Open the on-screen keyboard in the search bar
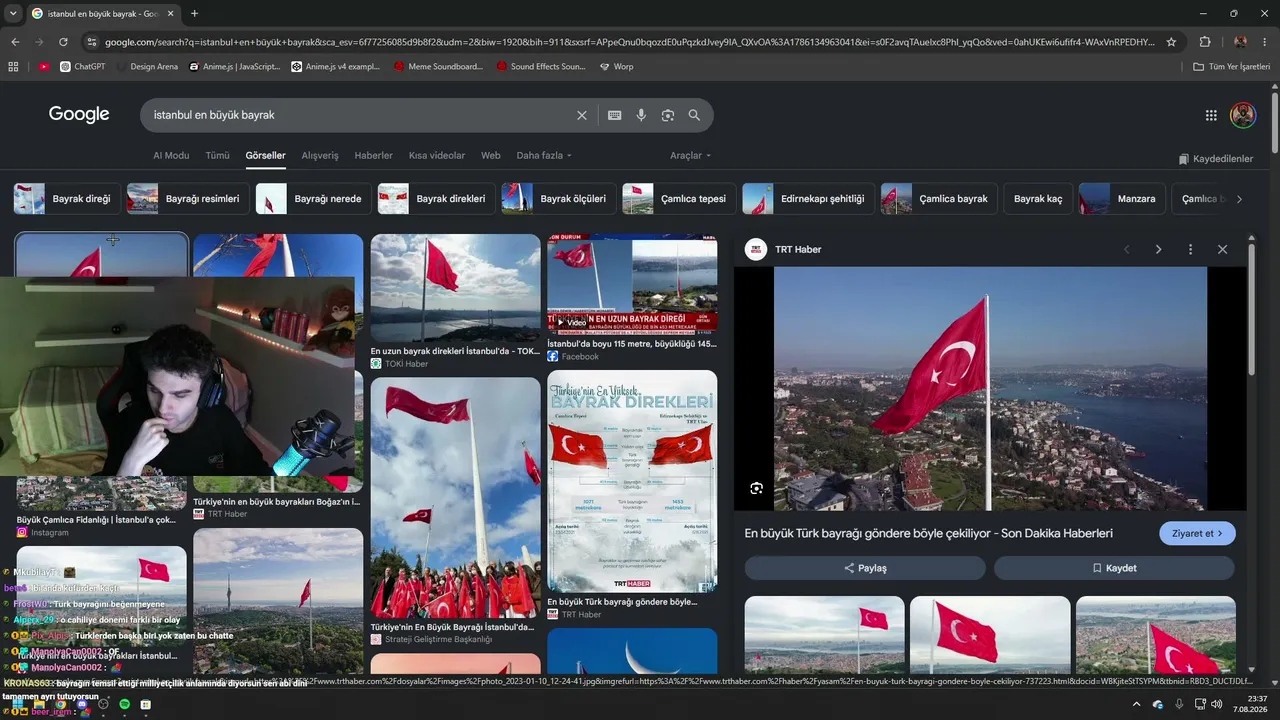This screenshot has height=720, width=1280. [615, 115]
